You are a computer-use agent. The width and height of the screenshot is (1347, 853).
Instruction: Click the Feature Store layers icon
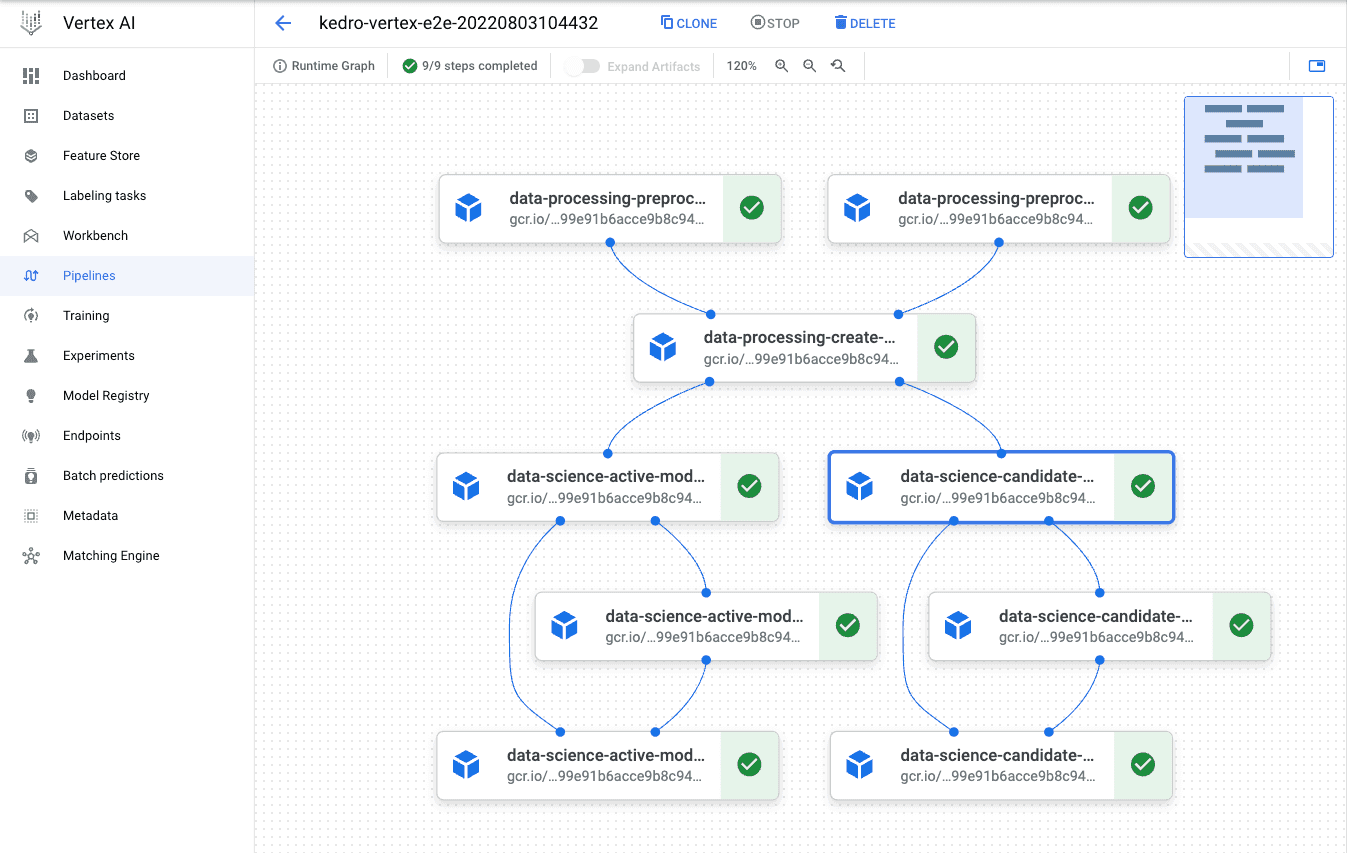pos(31,156)
